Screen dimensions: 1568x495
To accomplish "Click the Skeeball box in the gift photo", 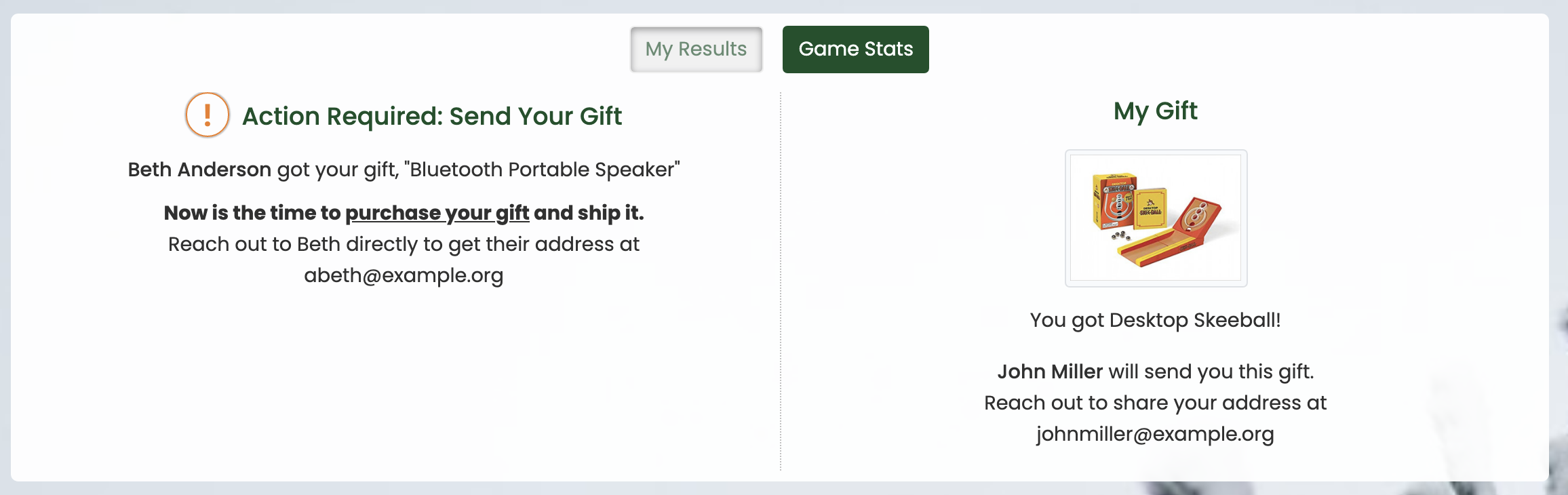I will coord(1114,201).
